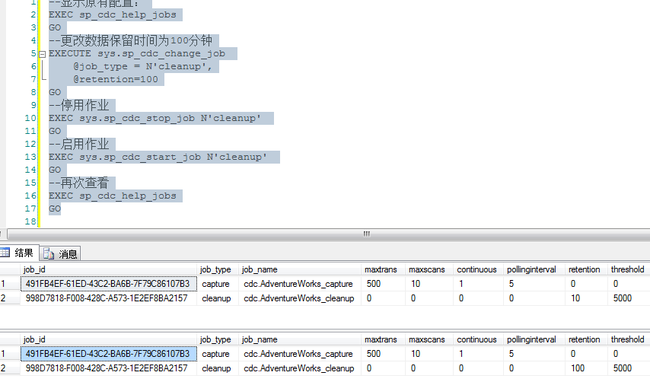
Task: Click the threshold column header in second grid
Action: point(628,339)
